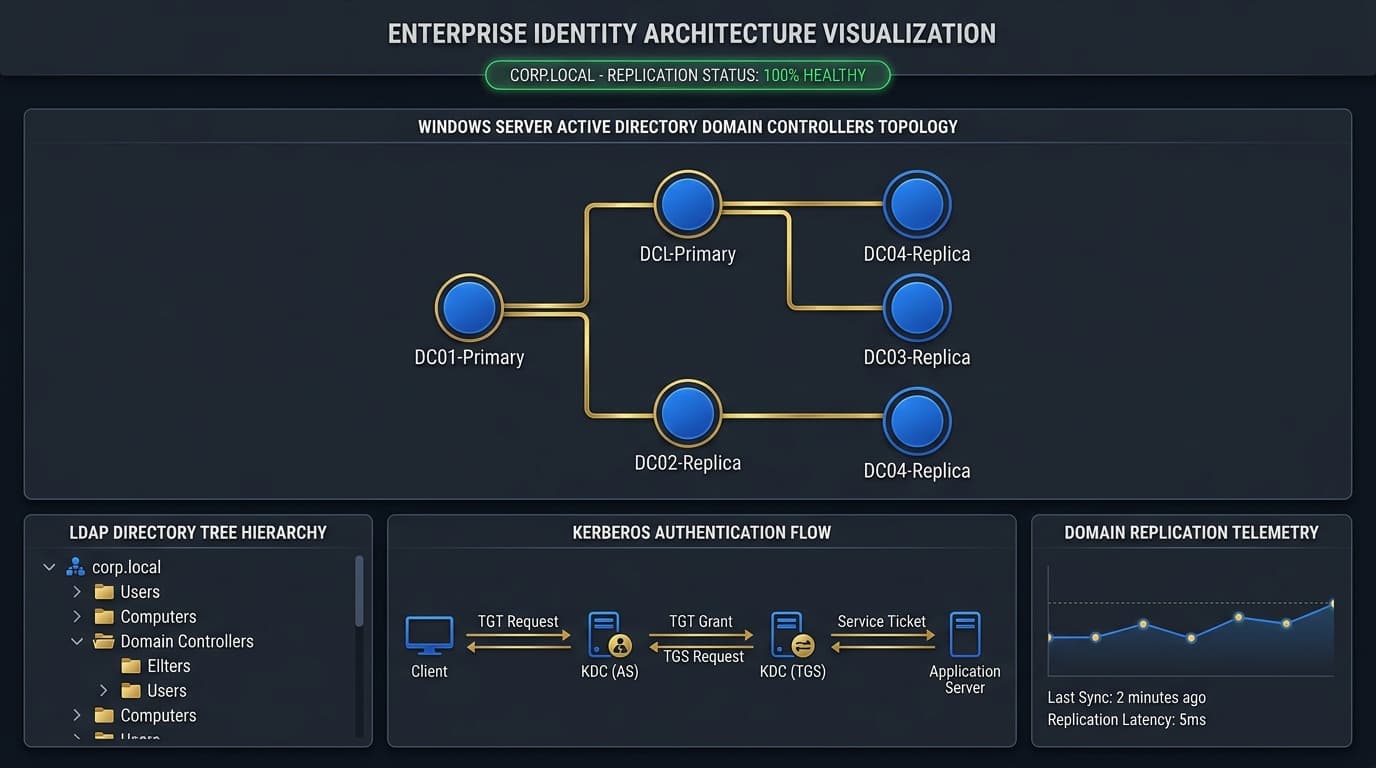
Task: Click the DC01-Primary domain controller node
Action: point(469,308)
